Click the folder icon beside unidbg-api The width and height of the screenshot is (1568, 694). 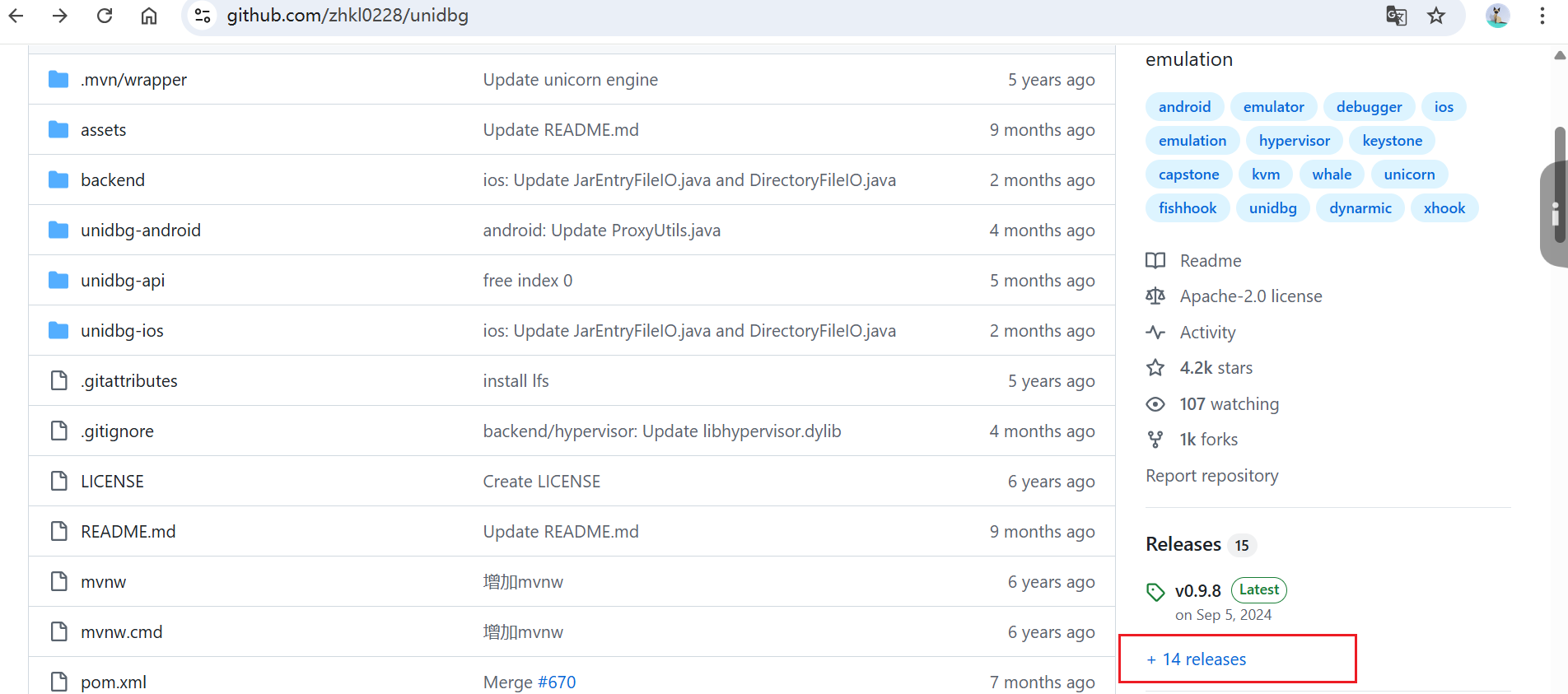pyautogui.click(x=58, y=280)
